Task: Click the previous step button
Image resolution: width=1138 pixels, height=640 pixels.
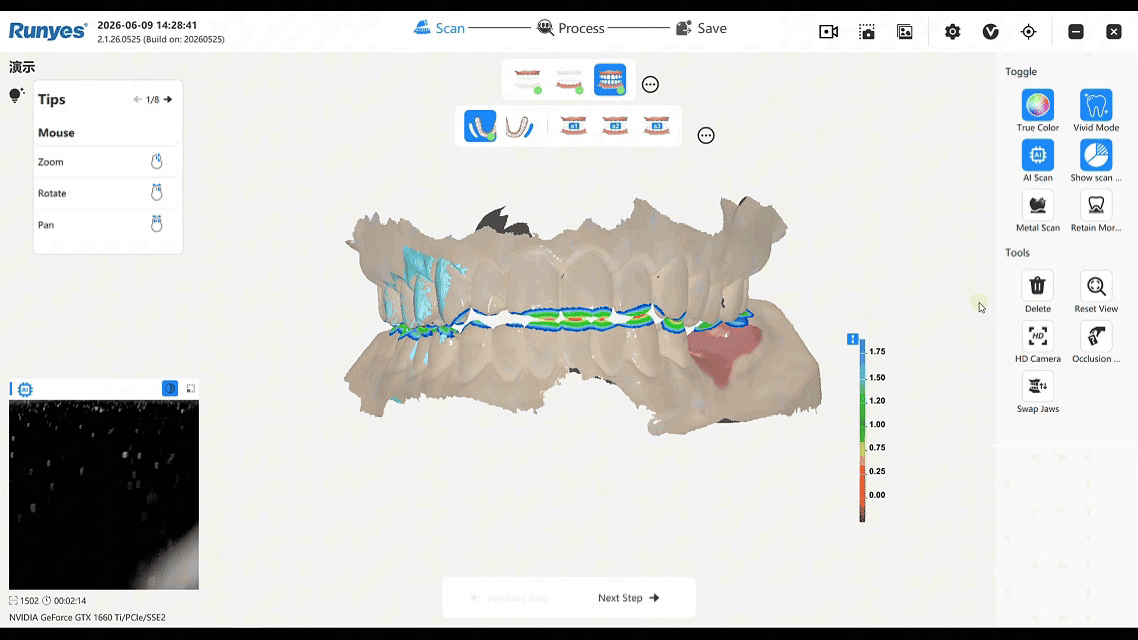Action: click(x=509, y=598)
